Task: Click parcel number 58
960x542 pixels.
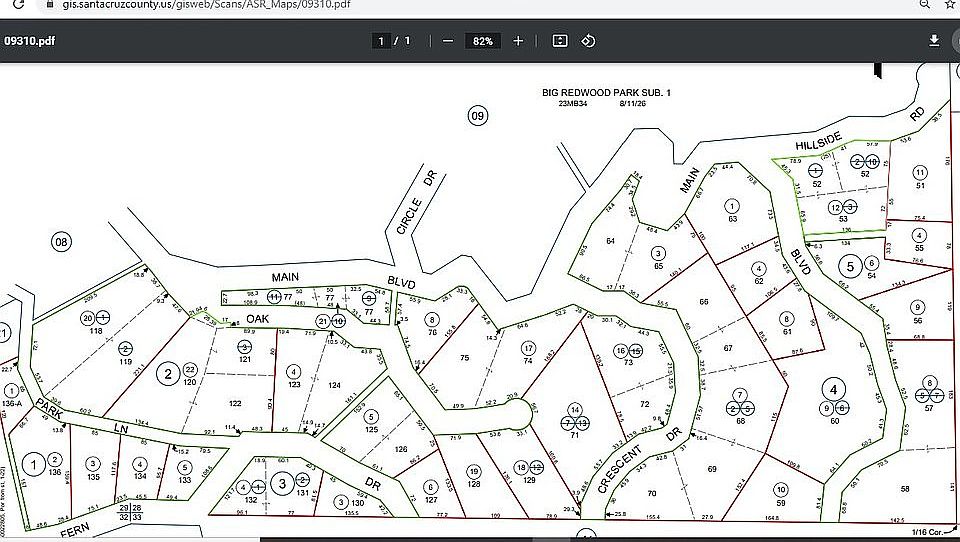Action: [905, 489]
